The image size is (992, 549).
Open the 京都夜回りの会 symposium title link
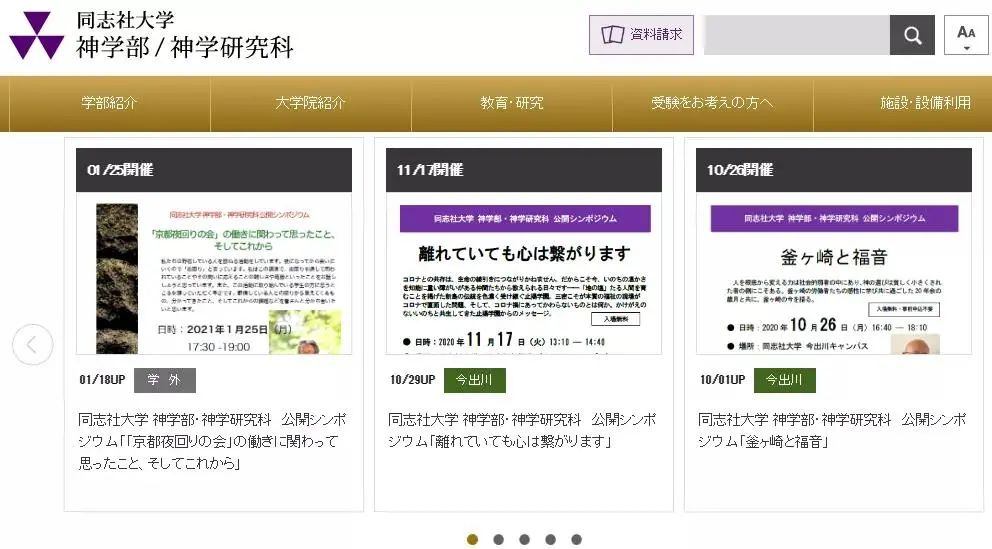click(x=213, y=441)
